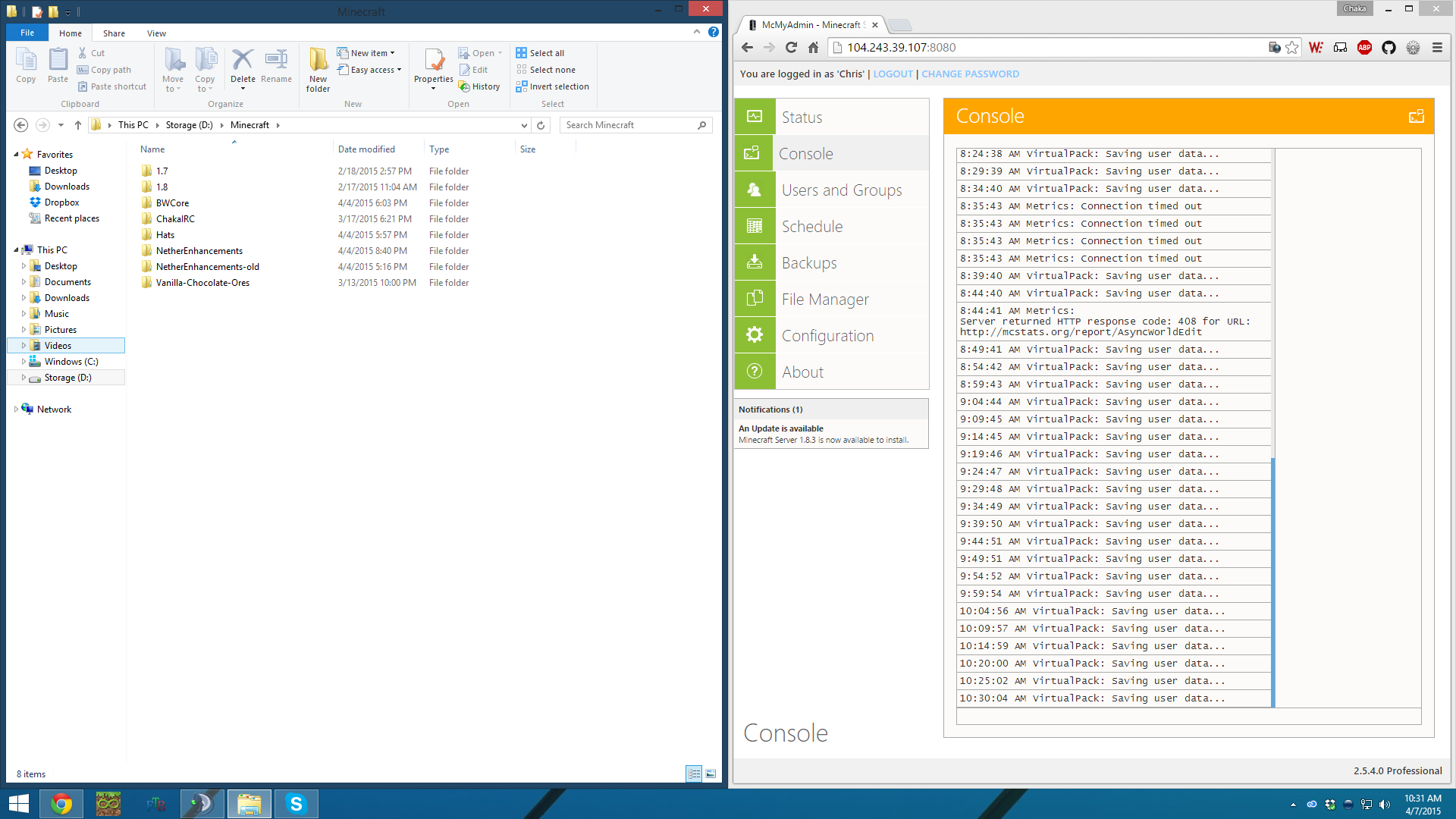1456x819 pixels.
Task: Select the NetherEnhancements folder
Action: [x=199, y=251]
